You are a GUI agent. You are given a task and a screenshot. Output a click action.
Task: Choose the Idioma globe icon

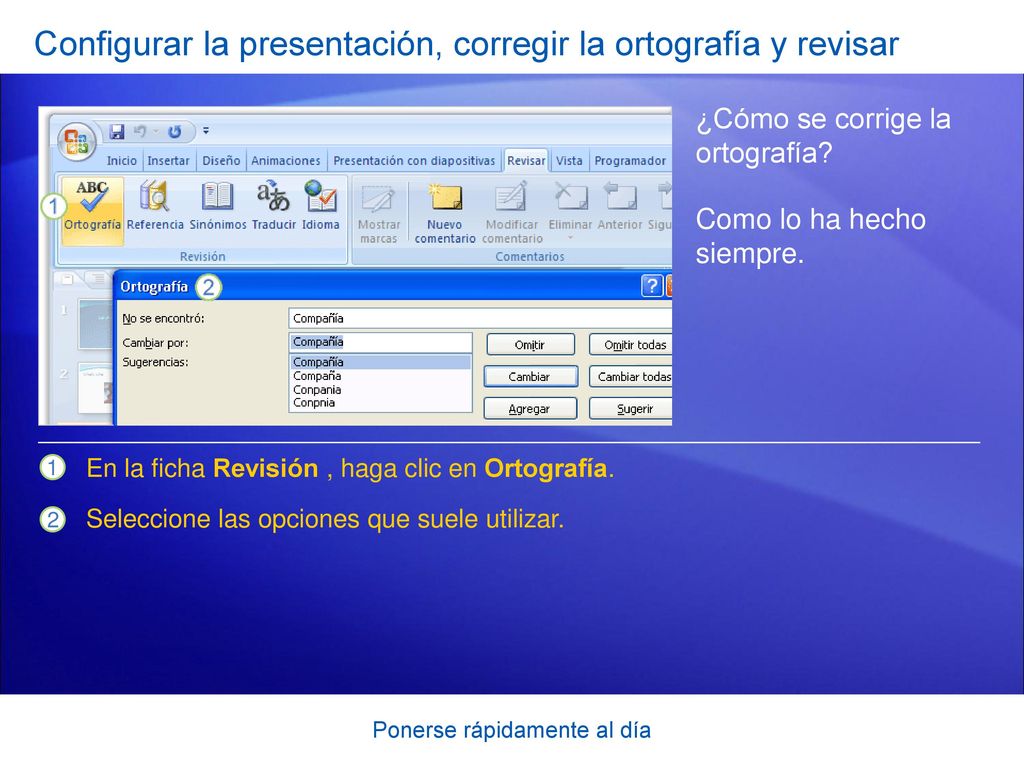coord(321,197)
